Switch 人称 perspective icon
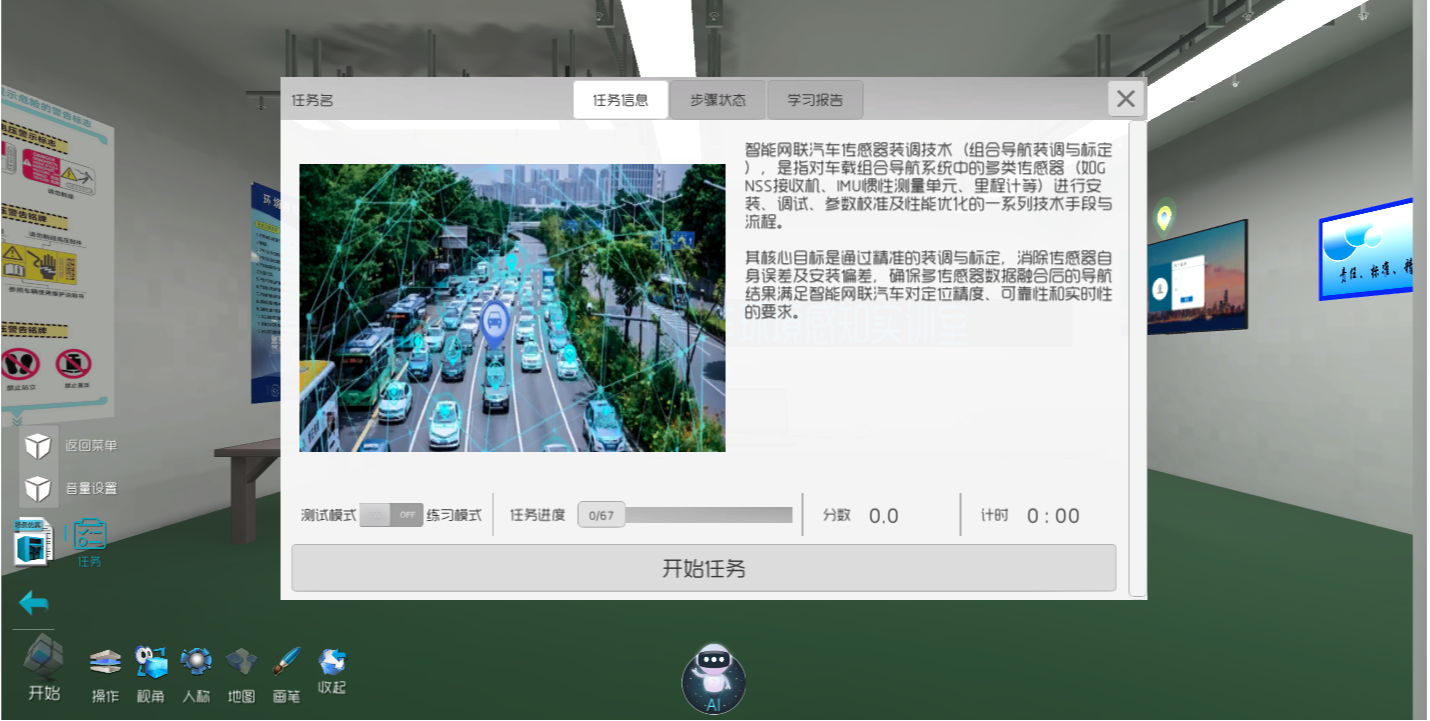 pyautogui.click(x=196, y=663)
